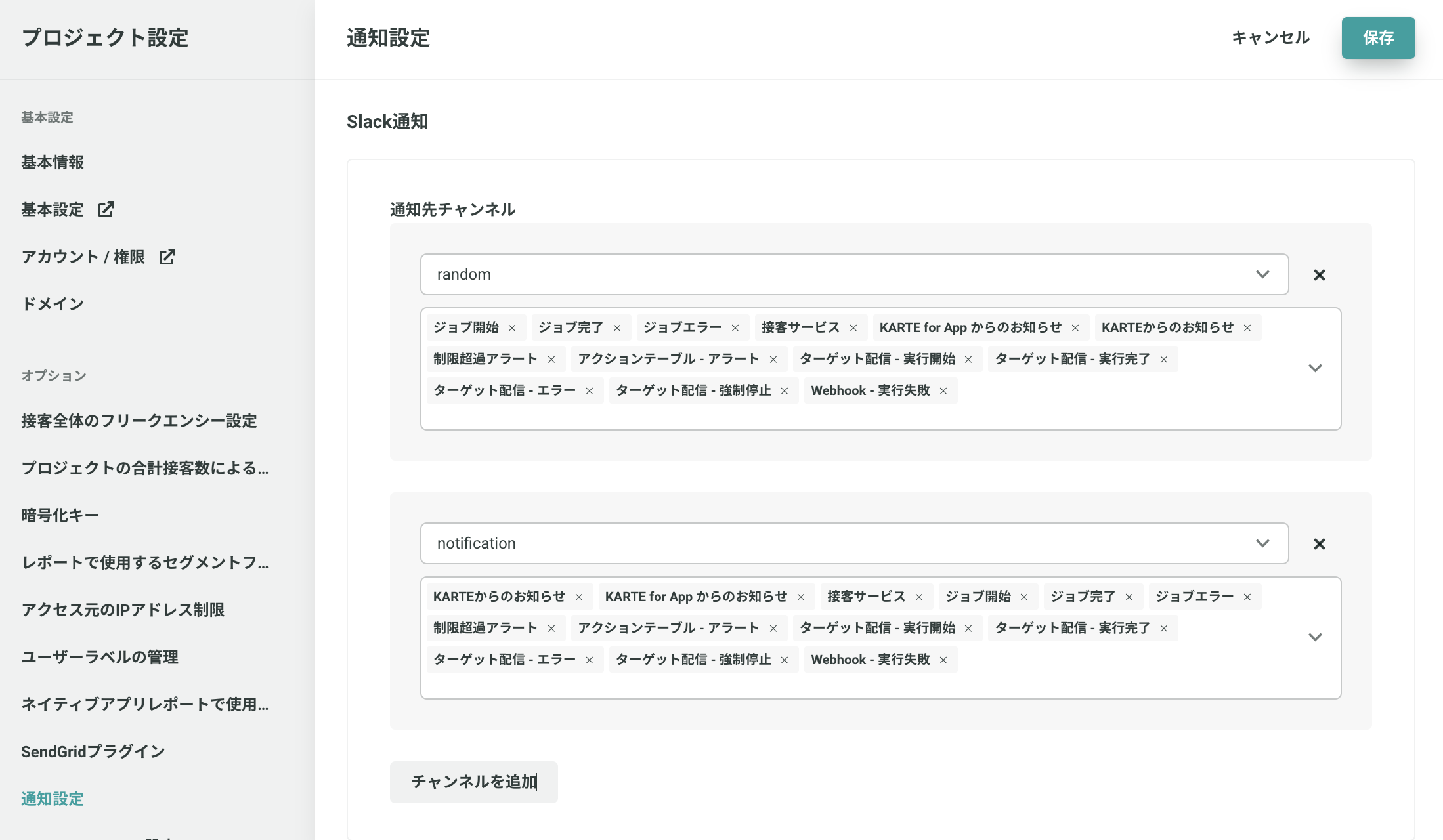
Task: Remove ターゲット配信 - 実行完了 tag in notification
Action: pos(1164,629)
